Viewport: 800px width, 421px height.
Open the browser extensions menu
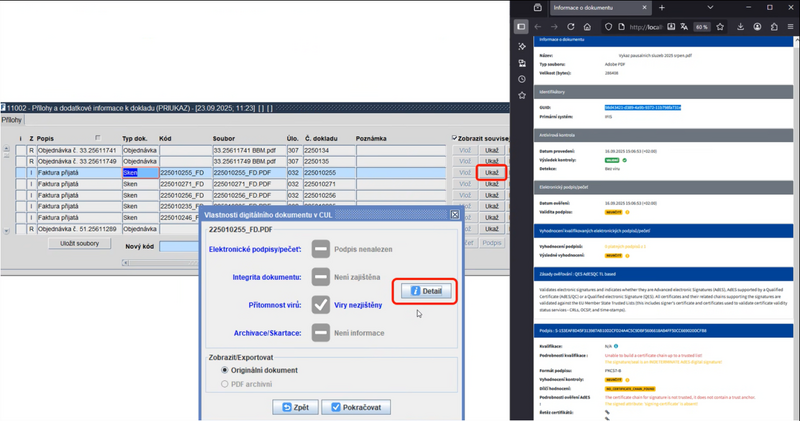tap(773, 27)
